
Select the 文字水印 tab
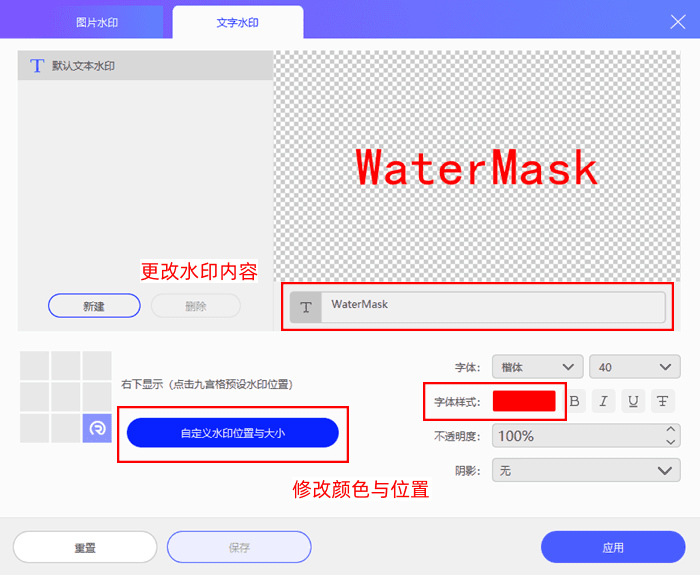point(238,22)
